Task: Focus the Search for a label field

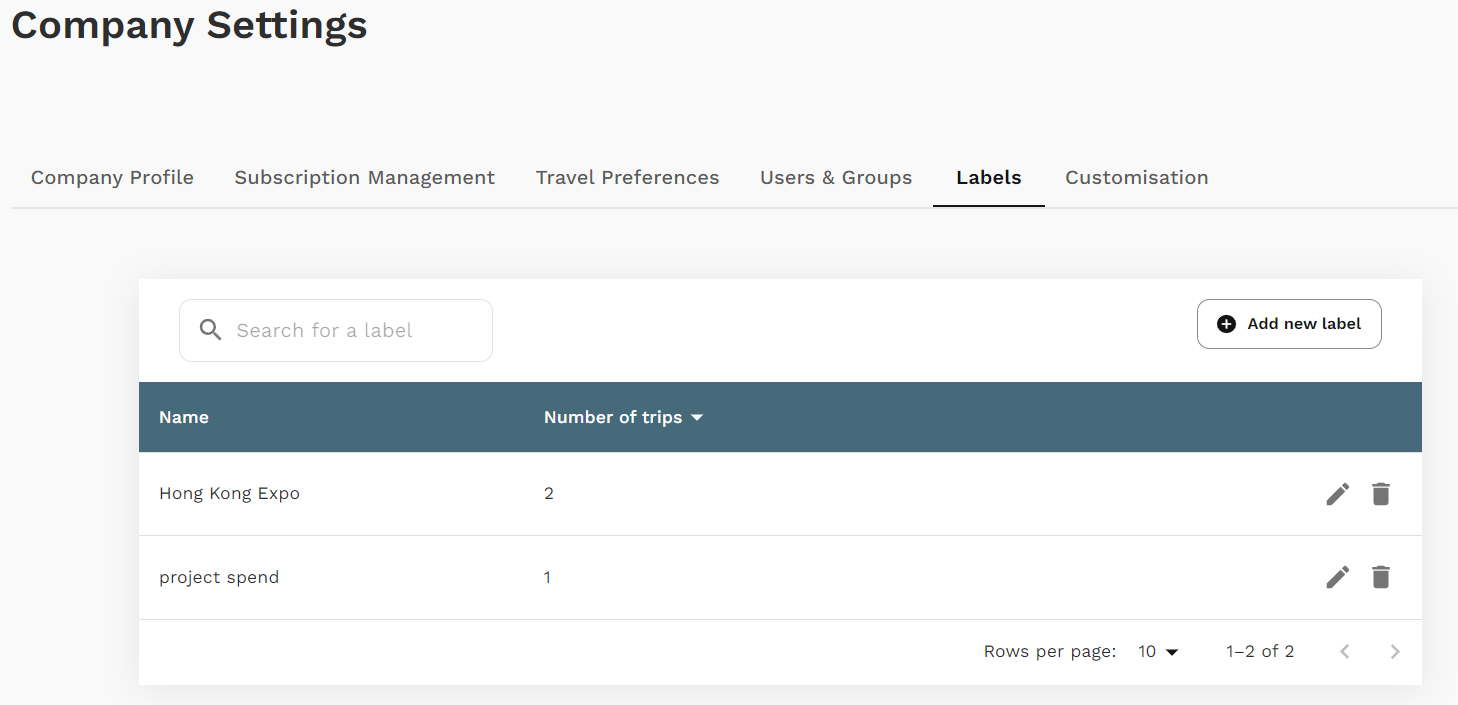Action: (x=336, y=330)
